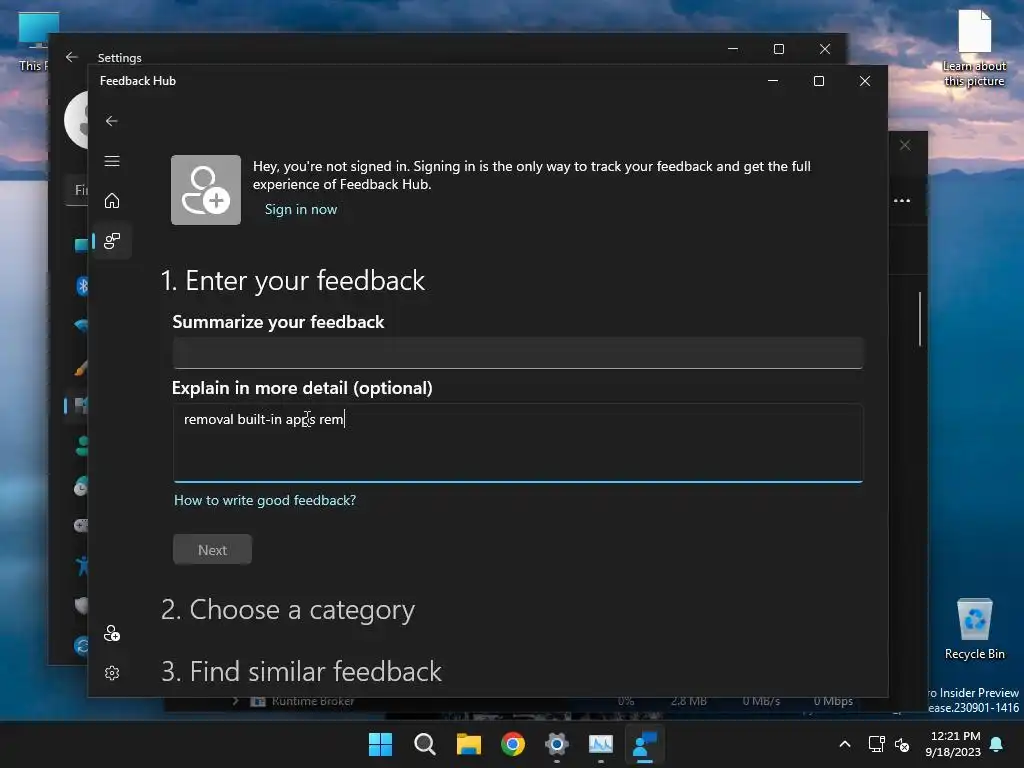The width and height of the screenshot is (1024, 768).
Task: Select Learn about this picture desktop icon
Action: 974,48
